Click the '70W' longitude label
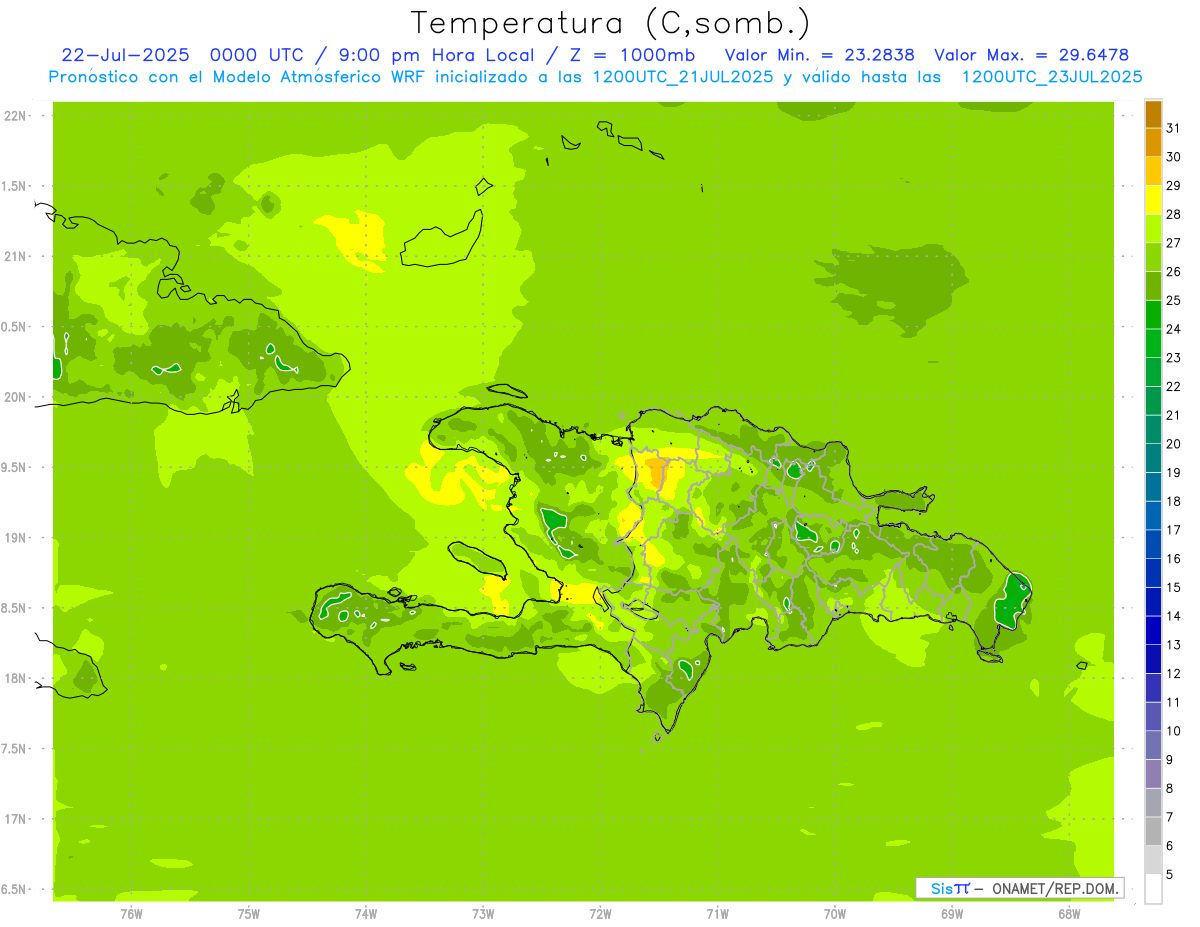 [834, 913]
